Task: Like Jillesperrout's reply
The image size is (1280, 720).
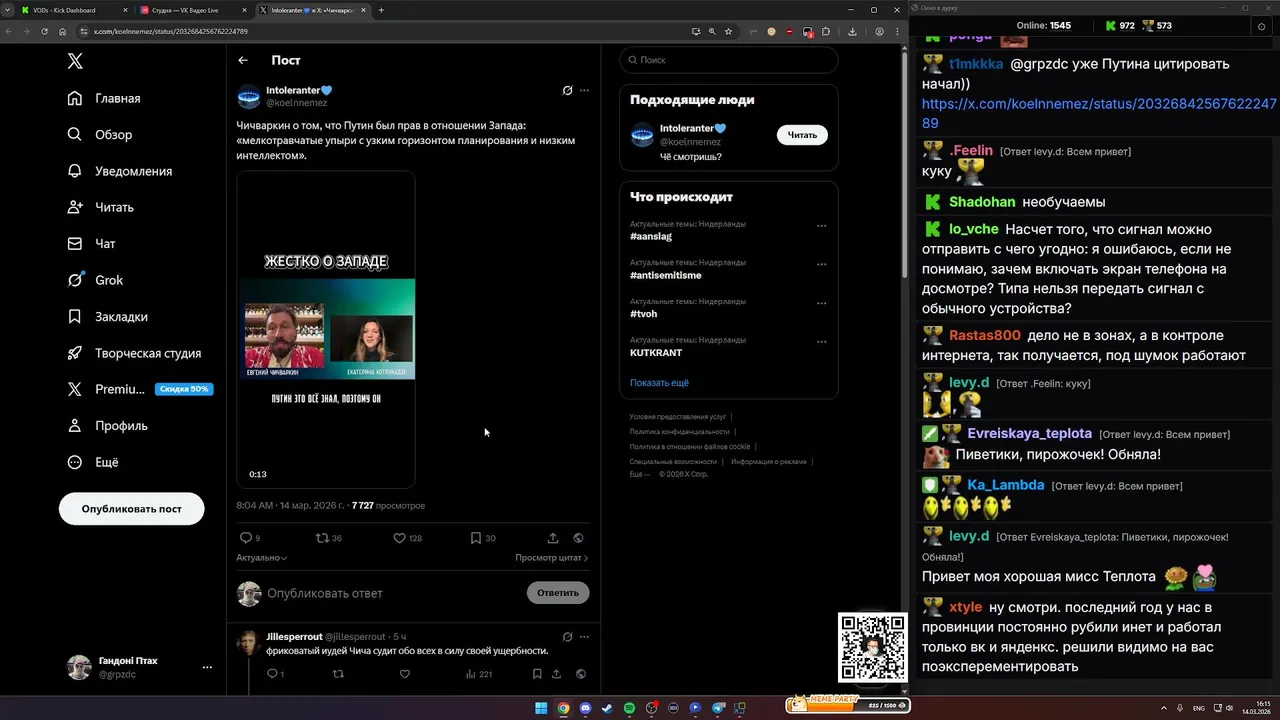Action: 405,674
